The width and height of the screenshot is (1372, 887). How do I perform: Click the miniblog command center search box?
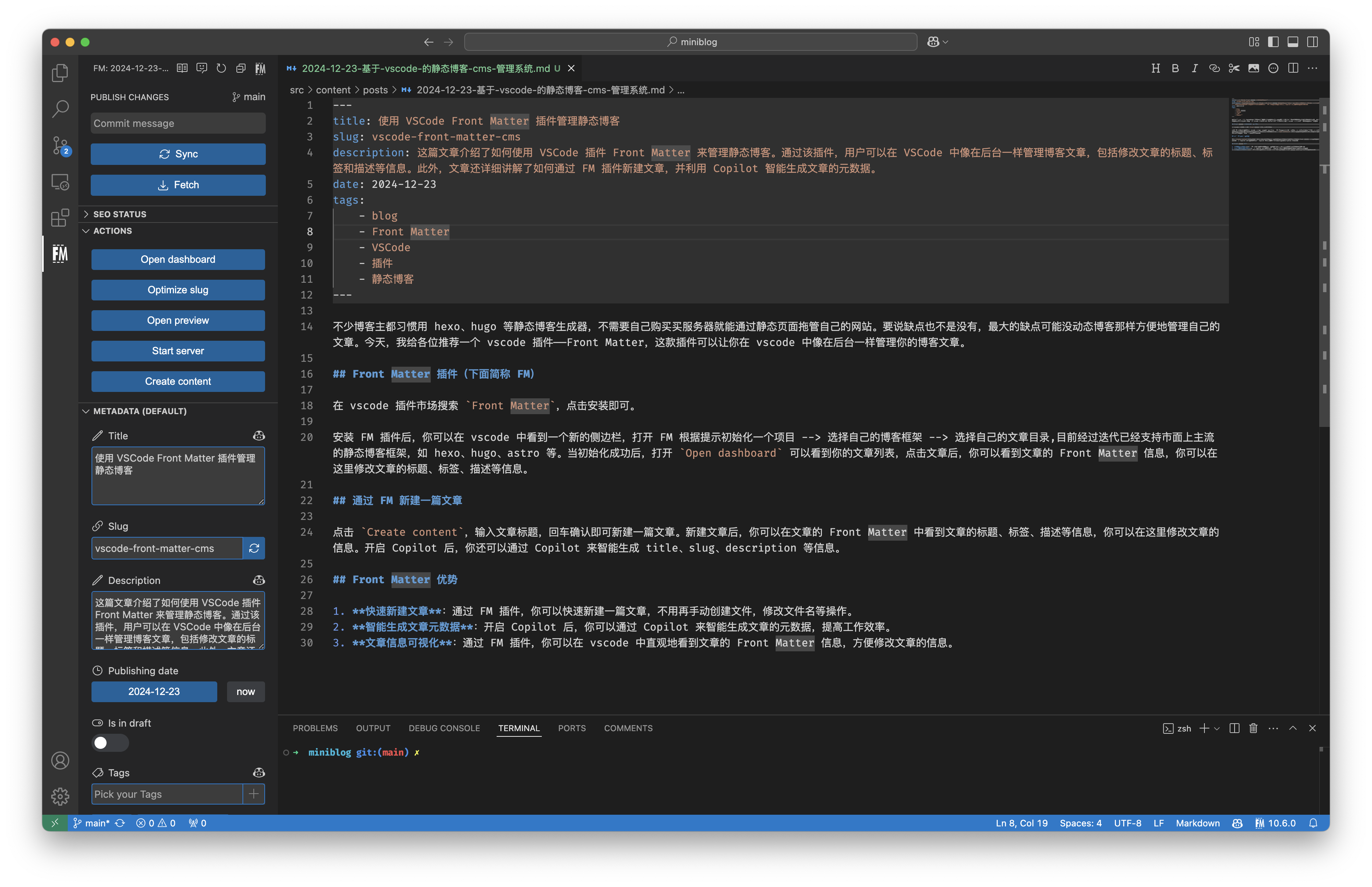(691, 42)
